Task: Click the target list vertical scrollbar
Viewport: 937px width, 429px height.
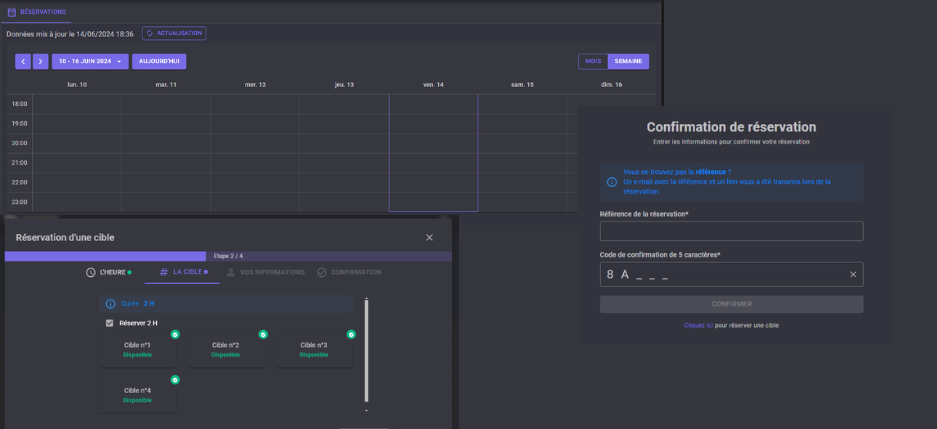Action: (x=366, y=351)
